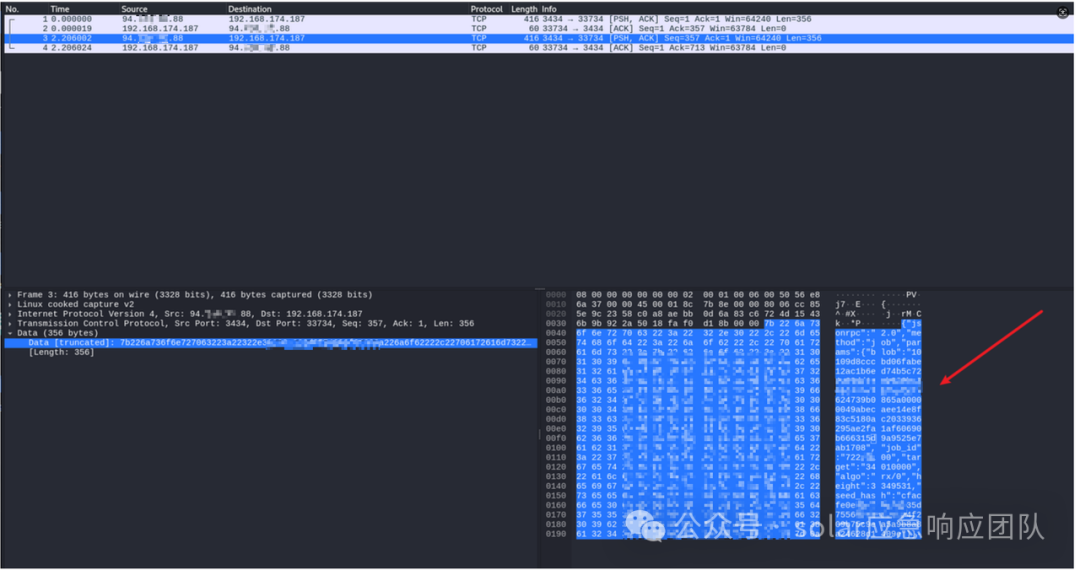The image size is (1080, 570).
Task: Select packet 1 at time 0.000000
Action: (539, 19)
